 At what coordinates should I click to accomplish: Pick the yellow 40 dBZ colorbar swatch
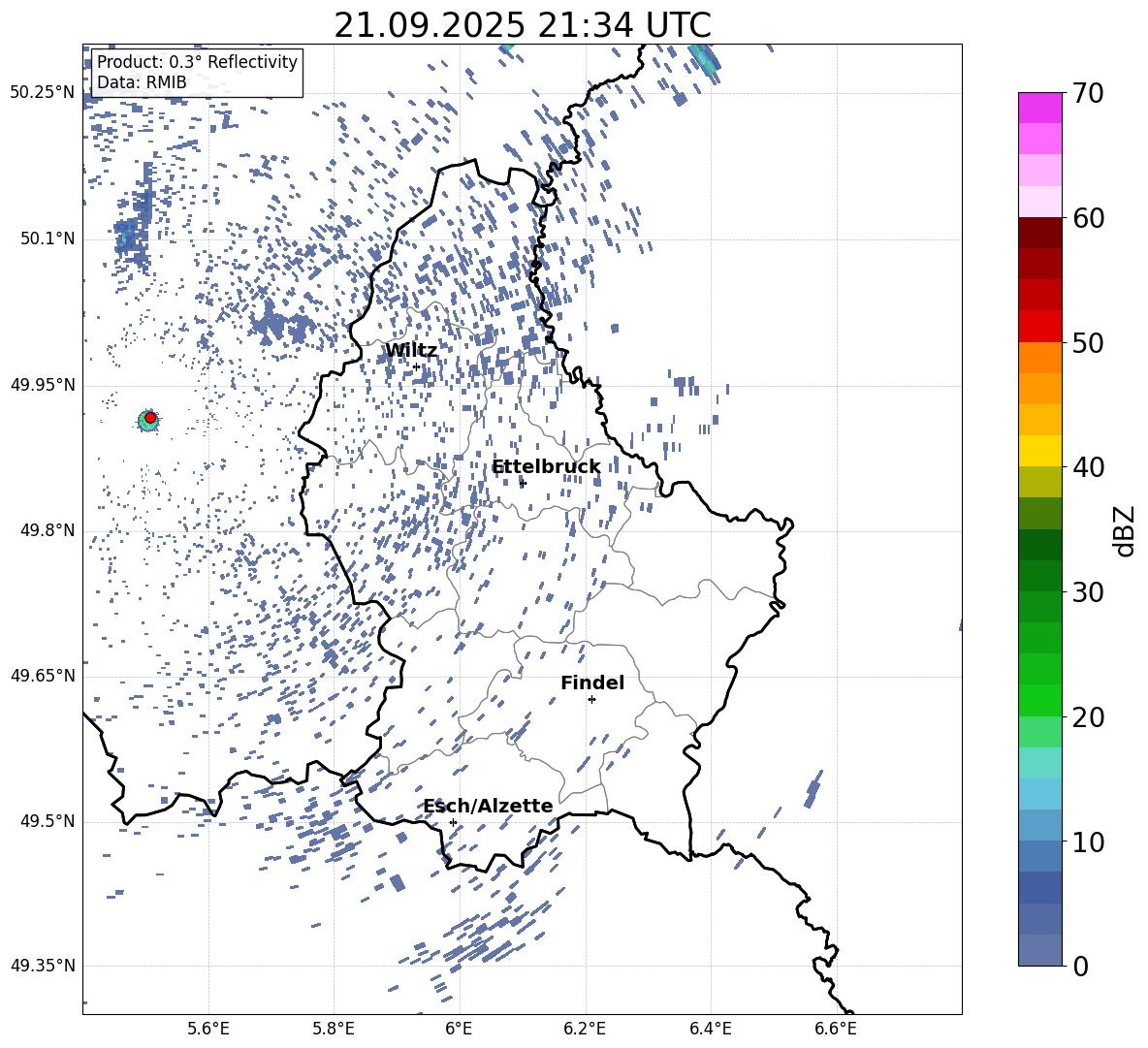tap(1040, 451)
